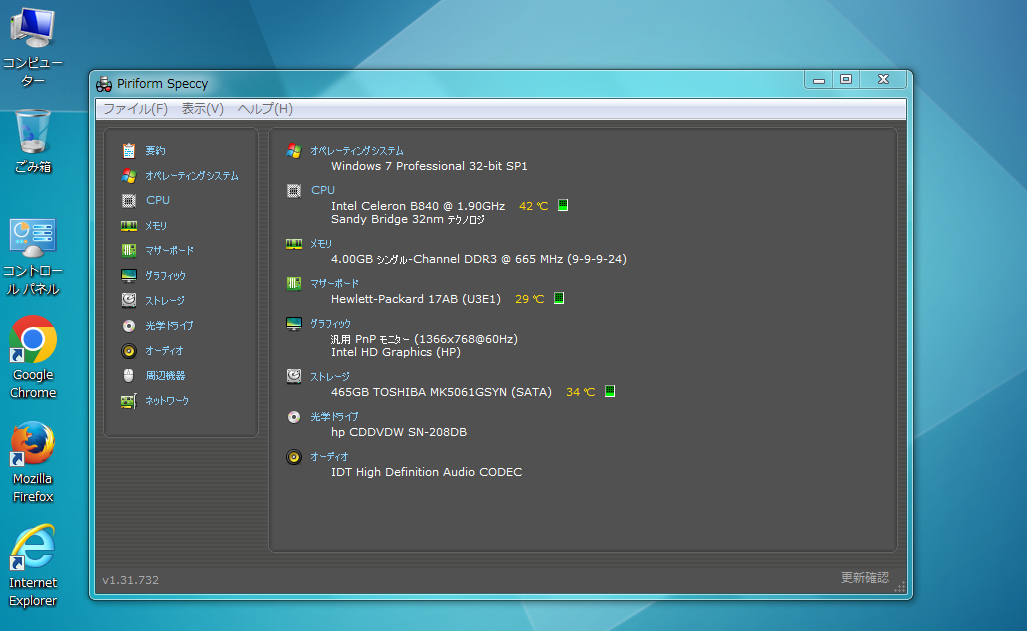Click audio speaker icon in summary pane

coord(294,457)
